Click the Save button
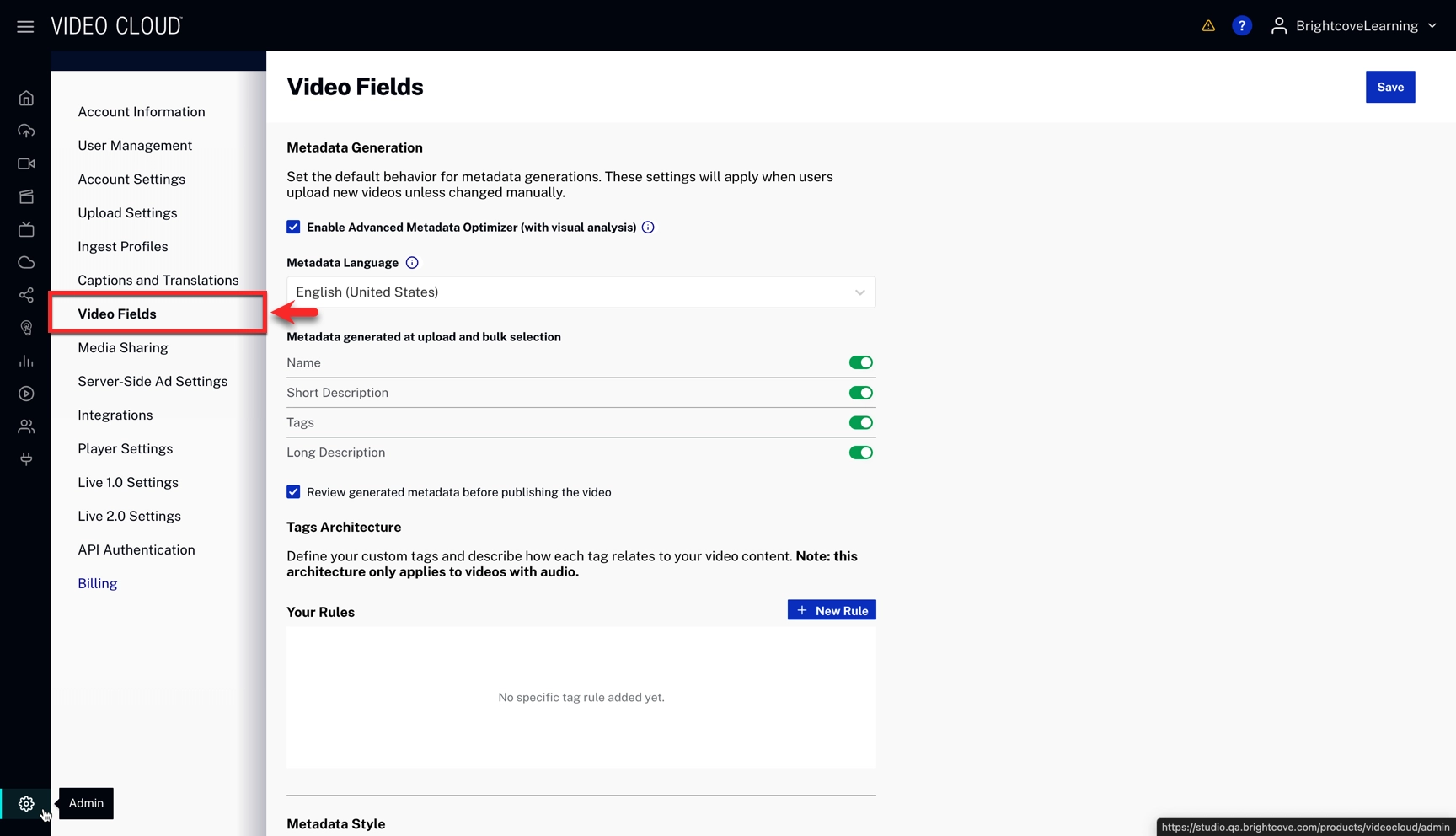The image size is (1456, 836). [x=1389, y=87]
